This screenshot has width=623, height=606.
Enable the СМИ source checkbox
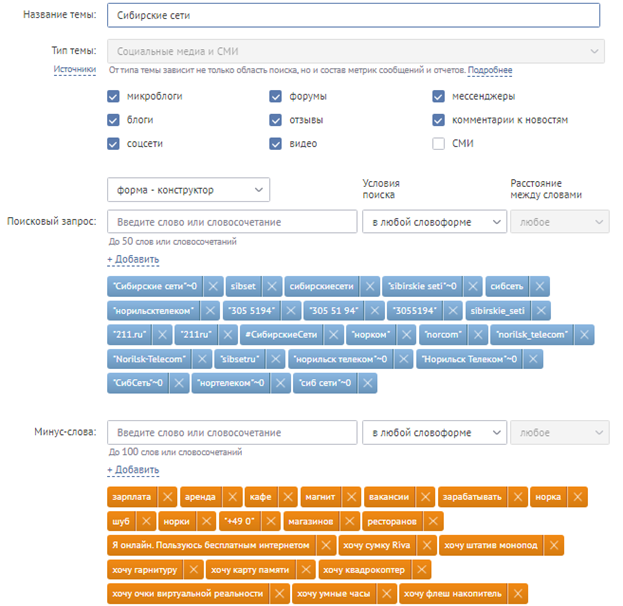(438, 143)
